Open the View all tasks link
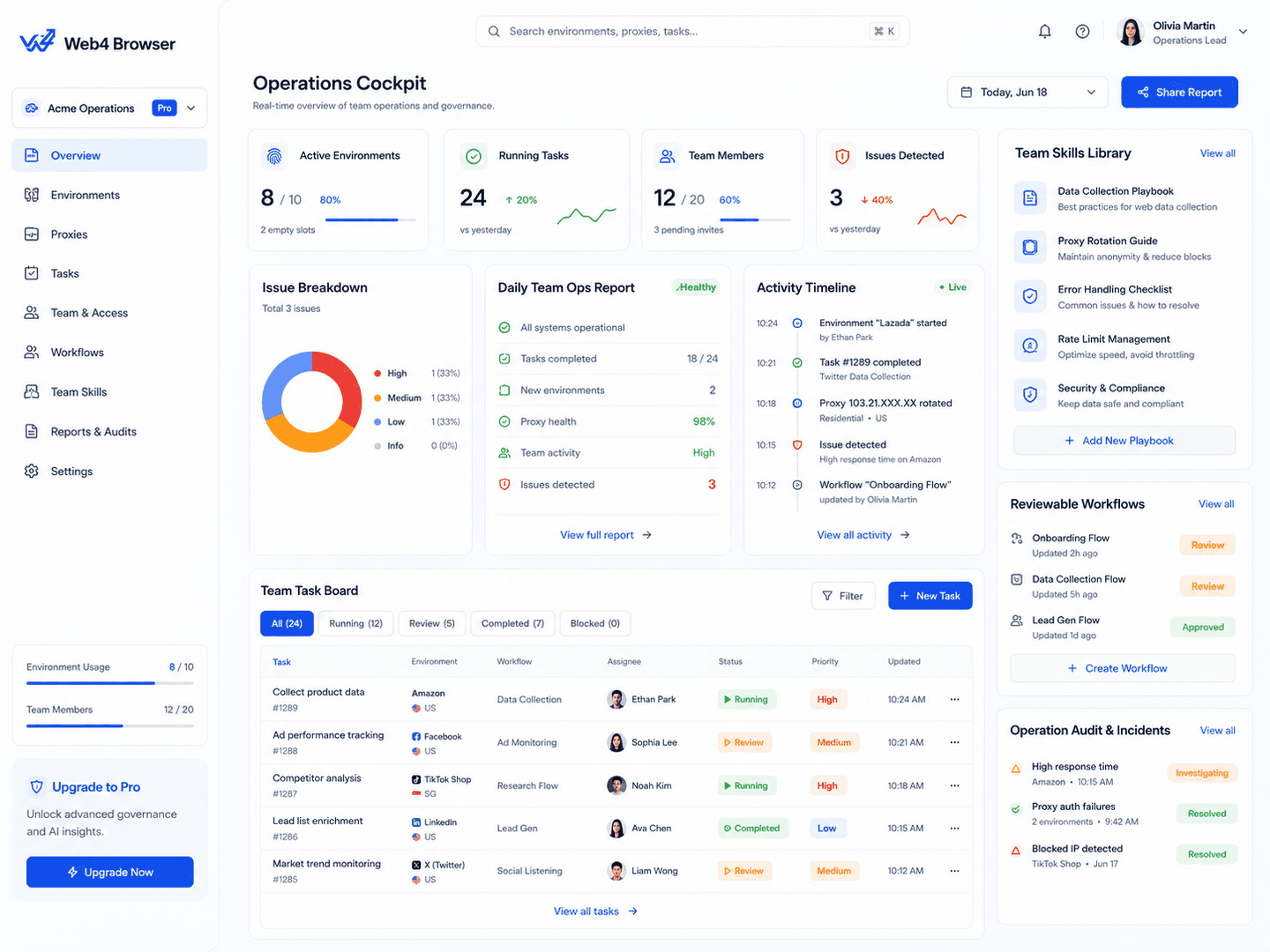The height and width of the screenshot is (952, 1270). [595, 911]
